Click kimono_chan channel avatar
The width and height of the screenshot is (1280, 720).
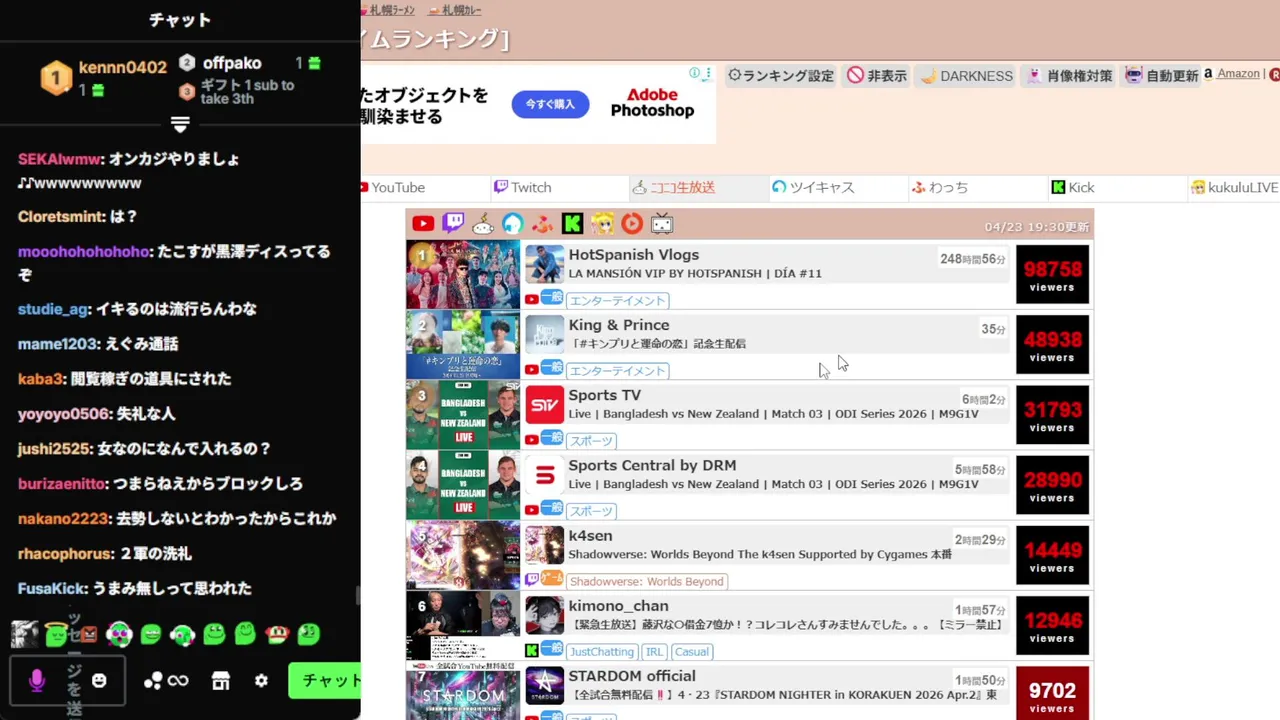545,615
